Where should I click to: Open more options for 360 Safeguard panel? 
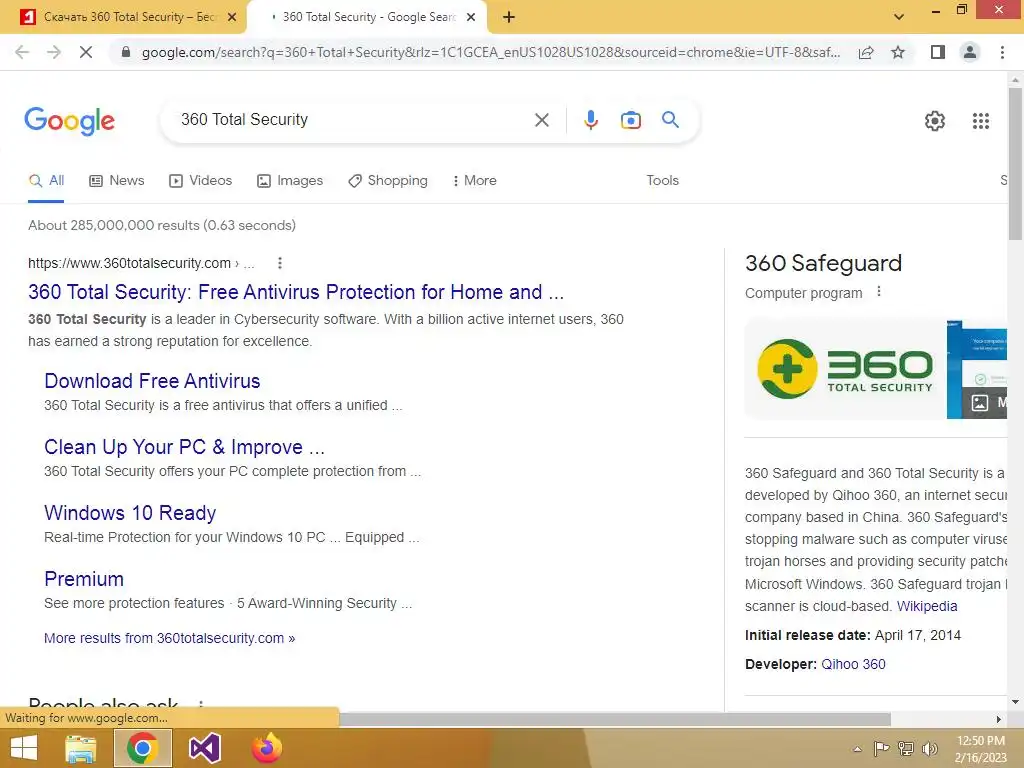click(x=878, y=292)
